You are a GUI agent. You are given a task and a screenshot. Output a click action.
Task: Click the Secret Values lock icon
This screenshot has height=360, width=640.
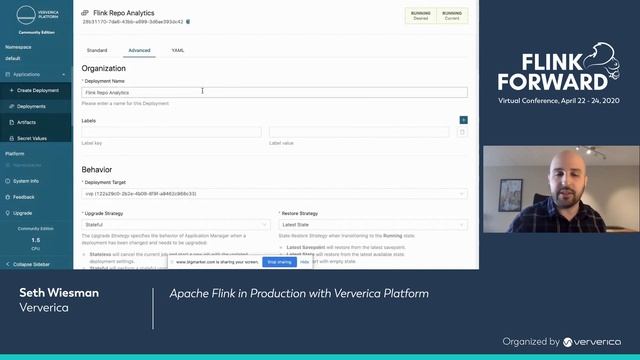[x=11, y=138]
